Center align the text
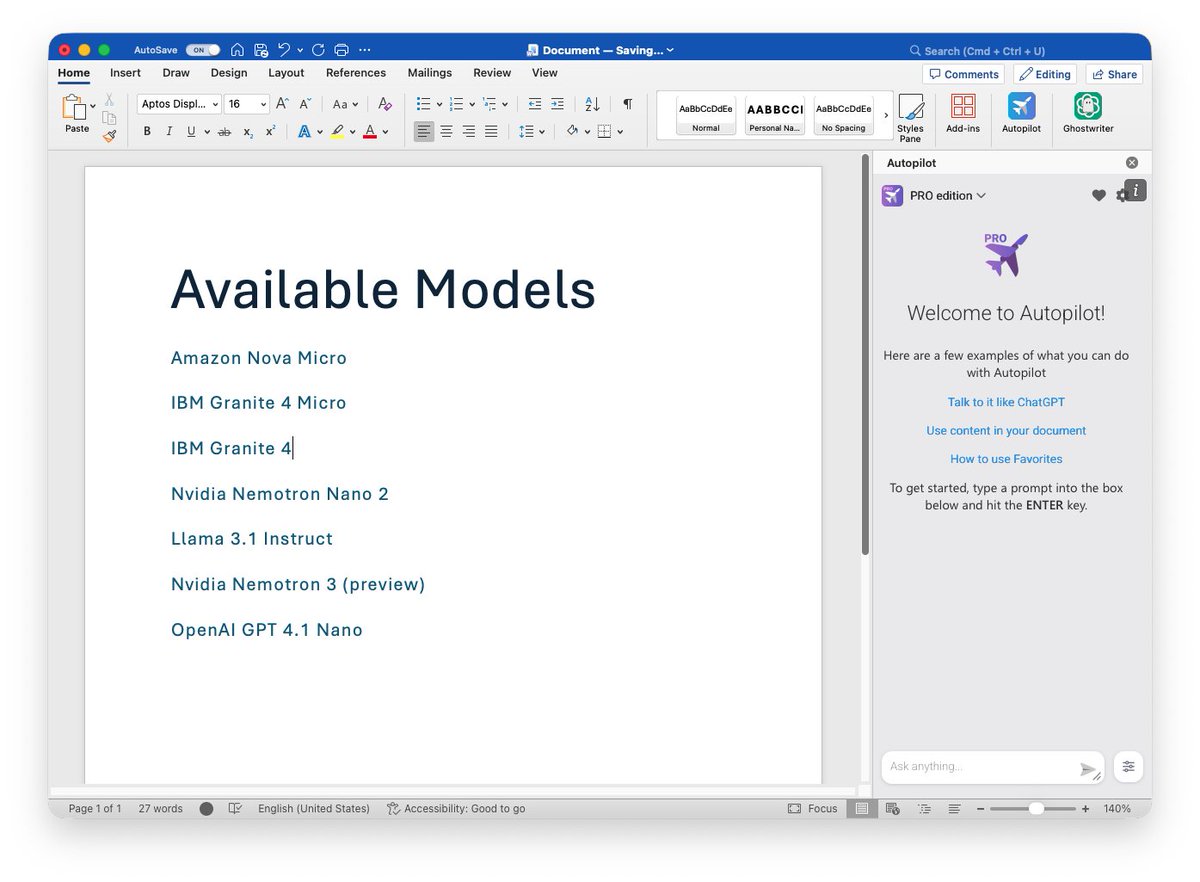Image resolution: width=1200 pixels, height=882 pixels. point(446,131)
